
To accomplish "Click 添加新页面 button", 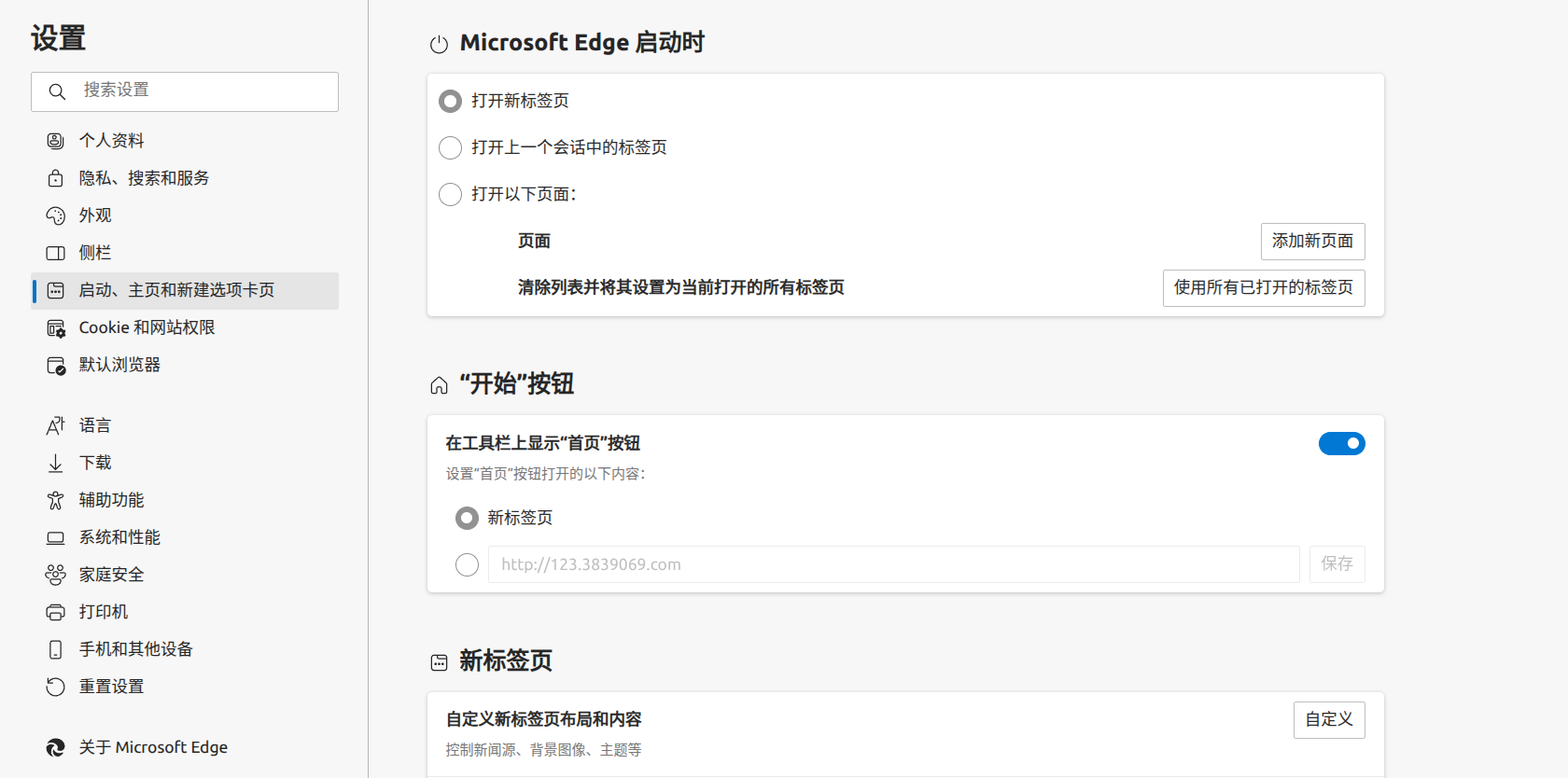I will pyautogui.click(x=1312, y=241).
